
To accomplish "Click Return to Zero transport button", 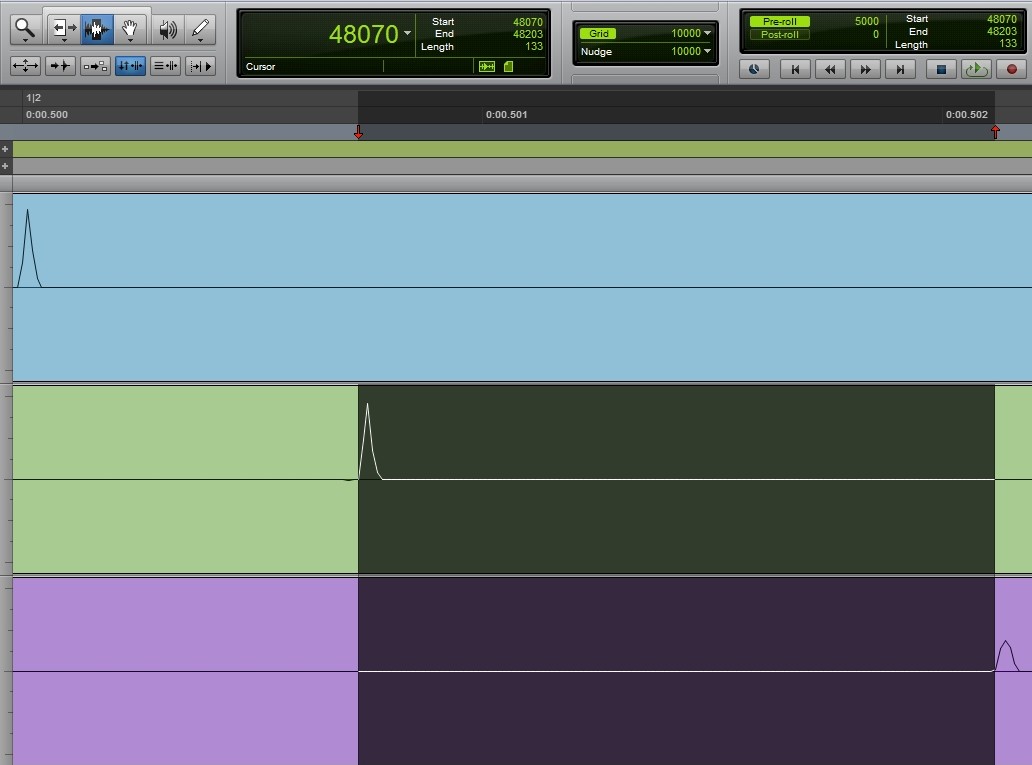I will (795, 69).
